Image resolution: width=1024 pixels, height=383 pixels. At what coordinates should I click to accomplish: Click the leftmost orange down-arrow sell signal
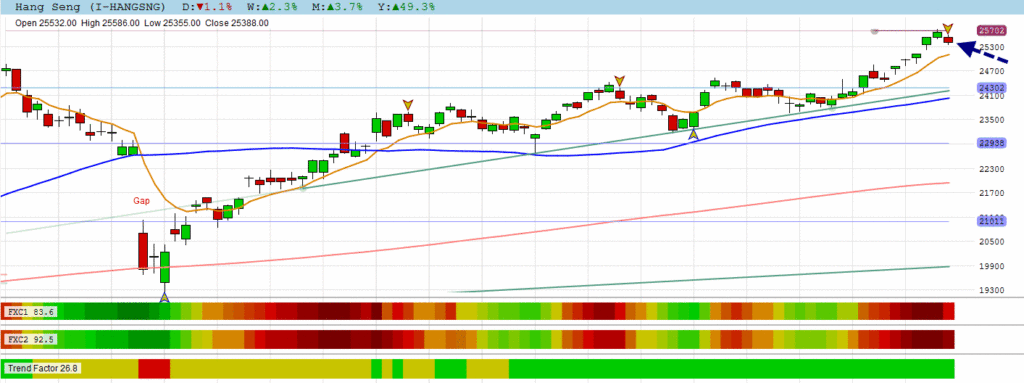(408, 105)
